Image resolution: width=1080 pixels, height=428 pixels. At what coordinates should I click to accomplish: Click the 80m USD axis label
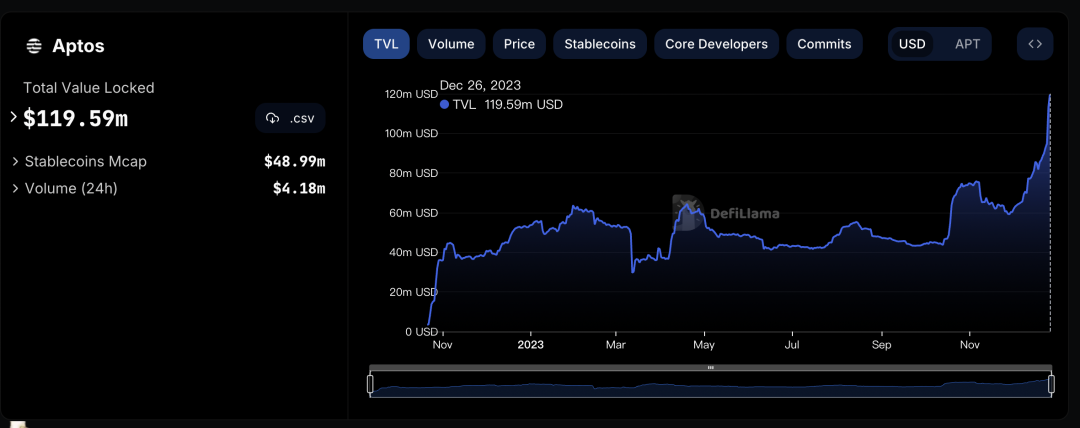413,173
